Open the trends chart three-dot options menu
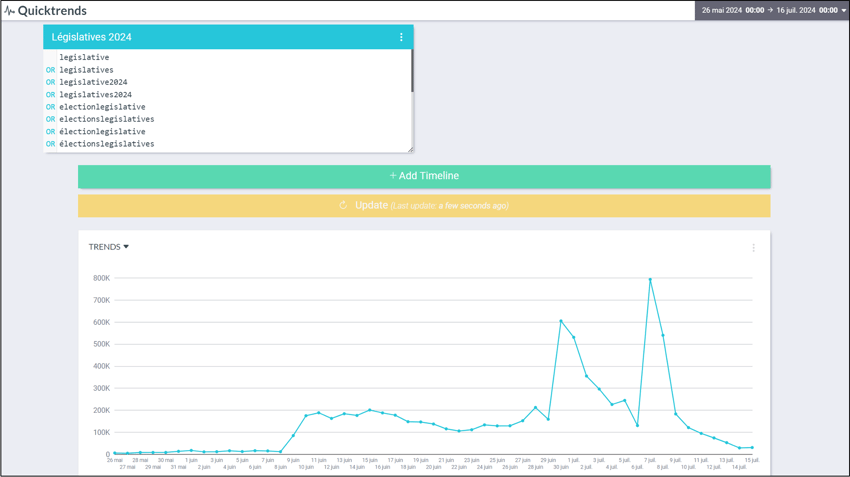The width and height of the screenshot is (850, 477). pyautogui.click(x=753, y=247)
